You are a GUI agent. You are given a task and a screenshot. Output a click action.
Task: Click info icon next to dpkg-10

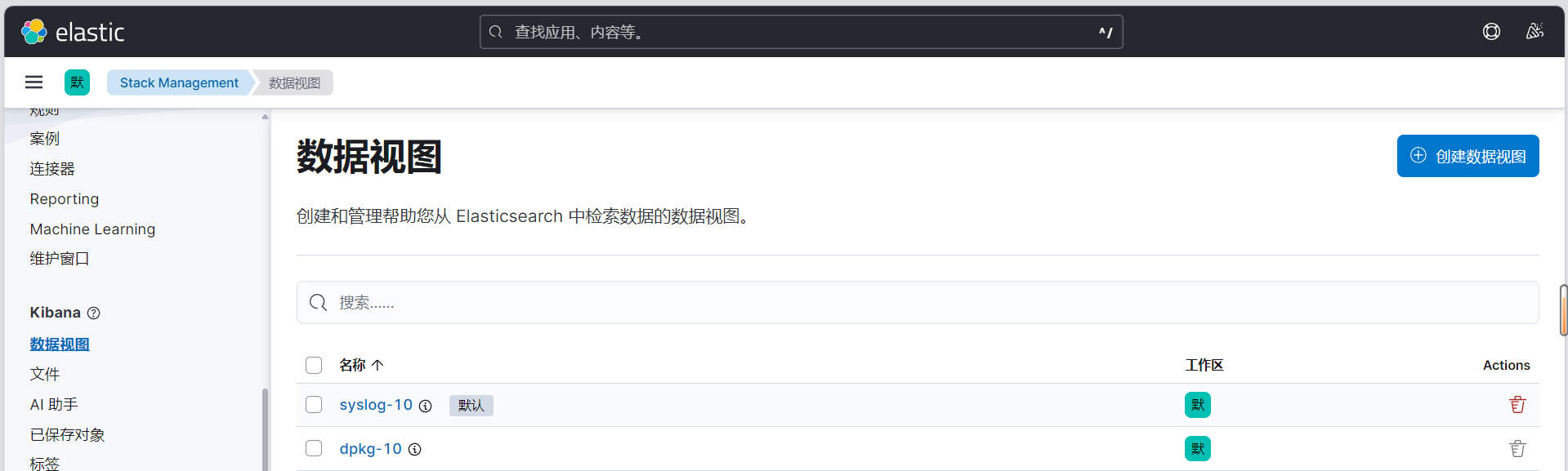coord(415,449)
